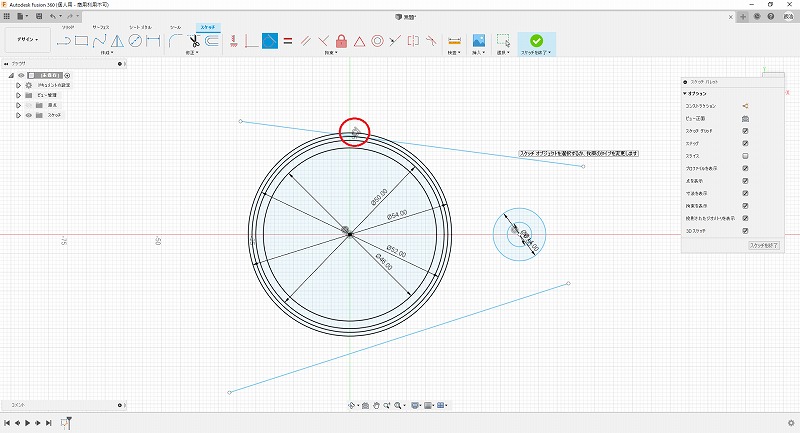The width and height of the screenshot is (800, 433).
Task: Switch to the サーフェス tab
Action: coord(103,28)
